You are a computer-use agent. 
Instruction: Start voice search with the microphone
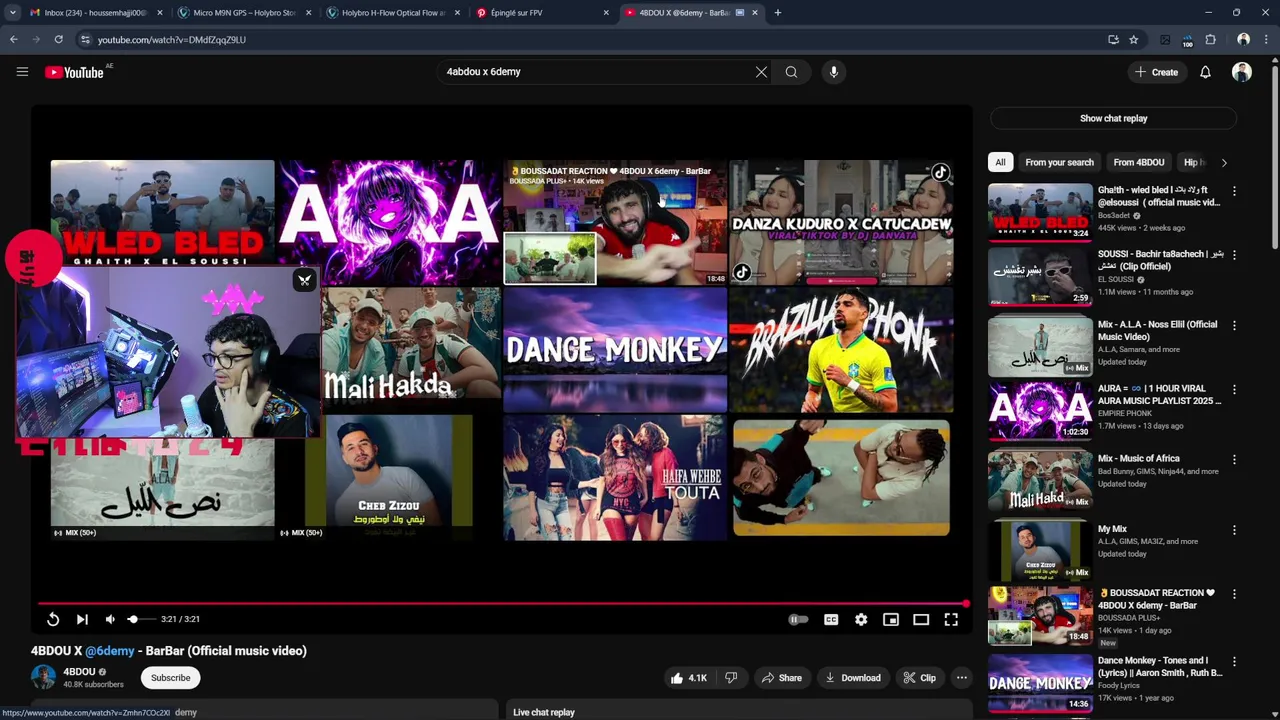click(833, 72)
